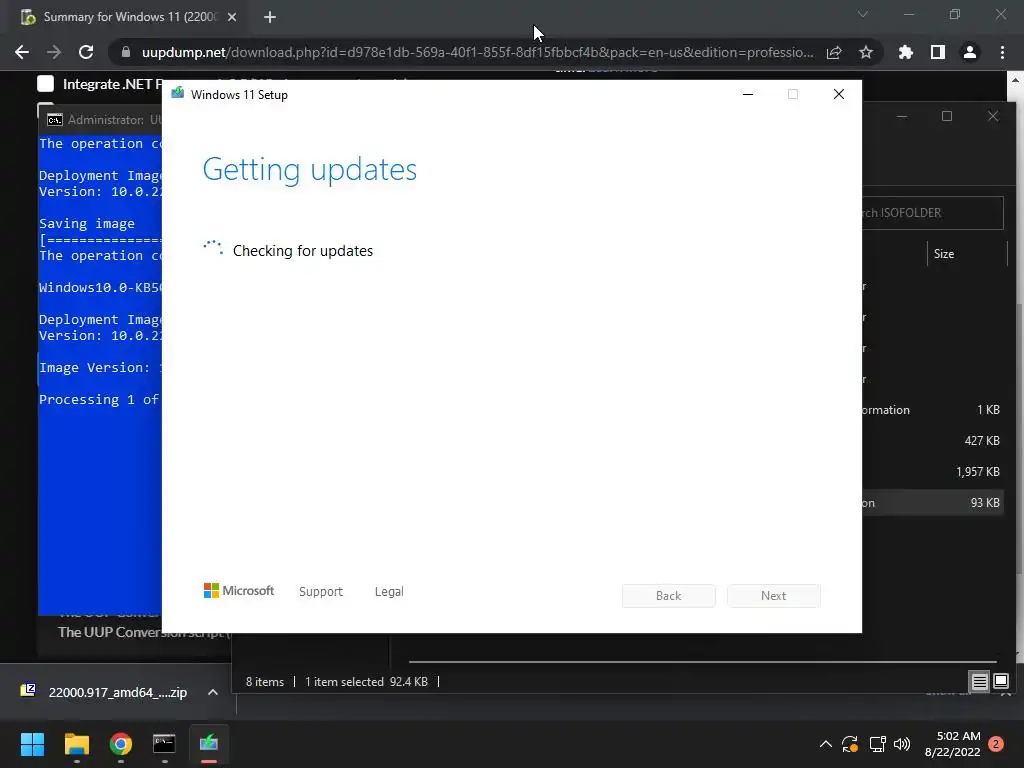Switch Explorer to large icons view
1024x768 pixels.
coord(1001,682)
